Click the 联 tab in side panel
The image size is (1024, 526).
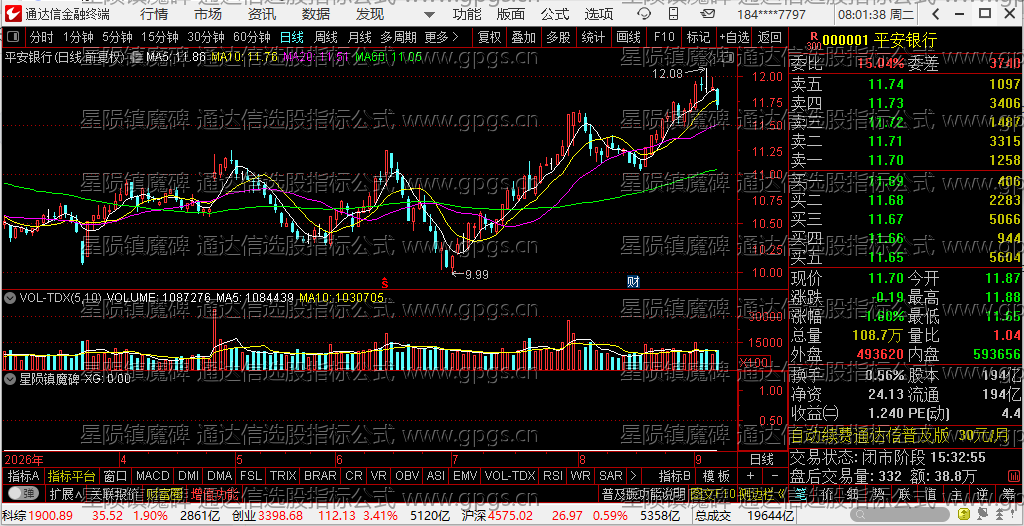[x=904, y=494]
